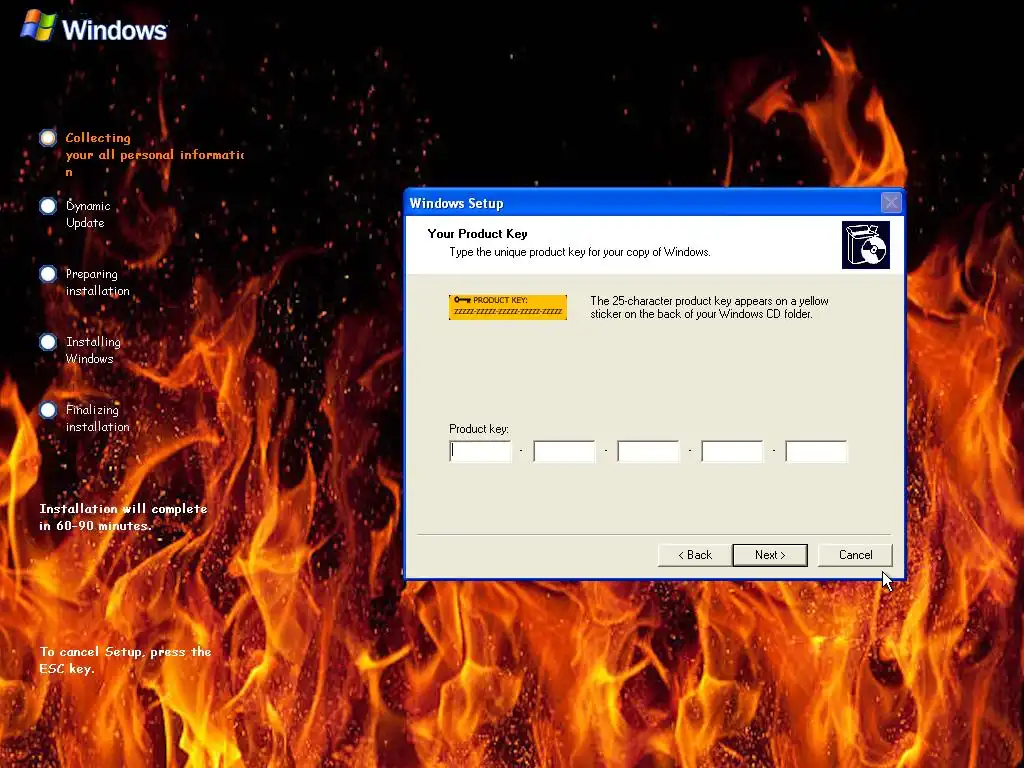The image size is (1024, 768).
Task: Click 'Collecting your all personal information' label
Action: pos(155,155)
